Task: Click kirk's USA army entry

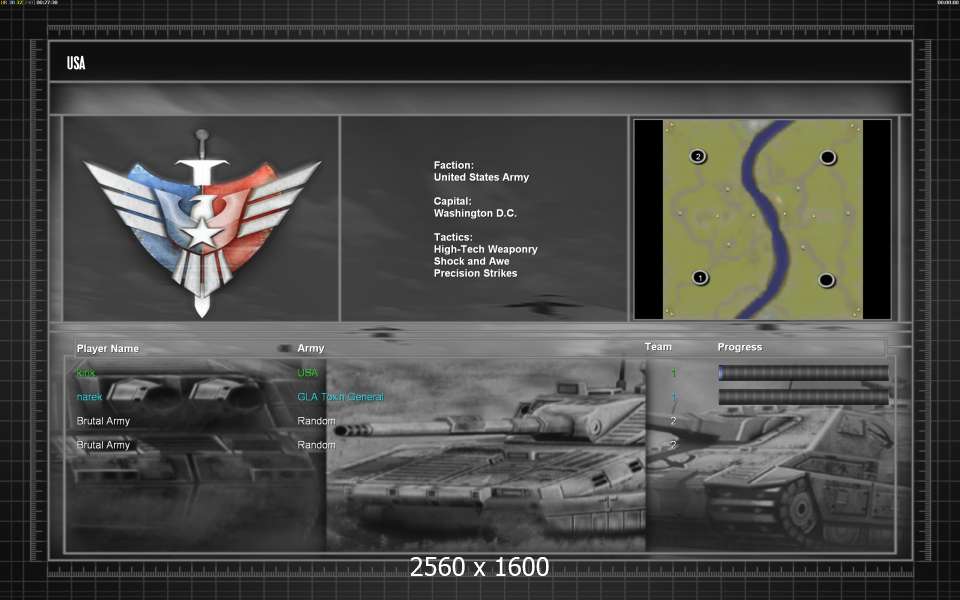Action: [x=307, y=373]
